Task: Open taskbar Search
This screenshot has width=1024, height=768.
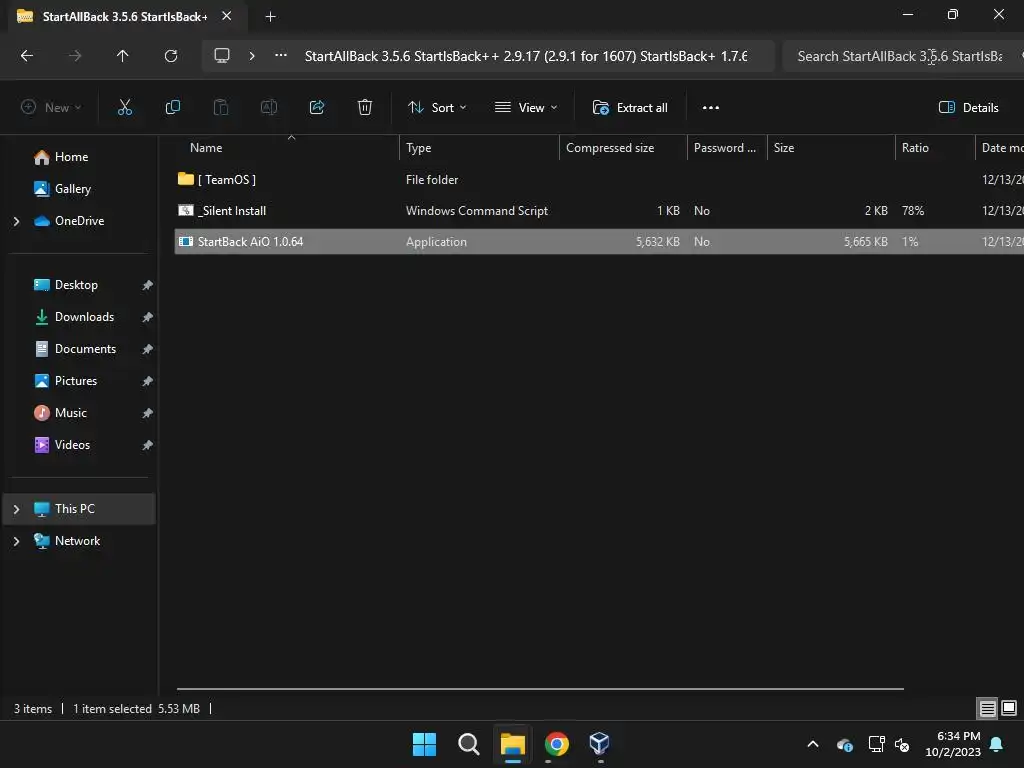Action: click(x=468, y=744)
